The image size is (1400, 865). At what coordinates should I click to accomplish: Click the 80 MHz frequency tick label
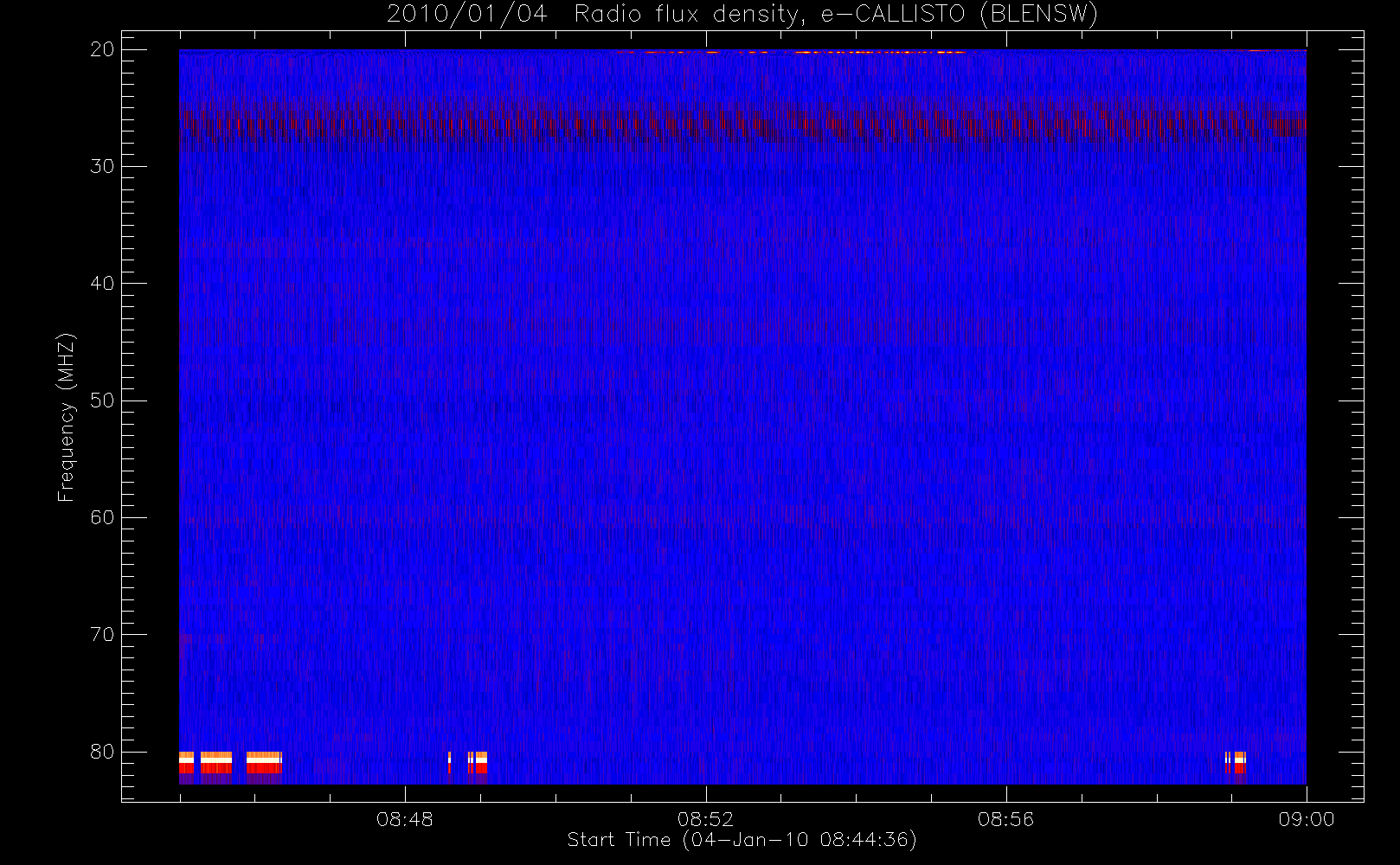pos(102,752)
